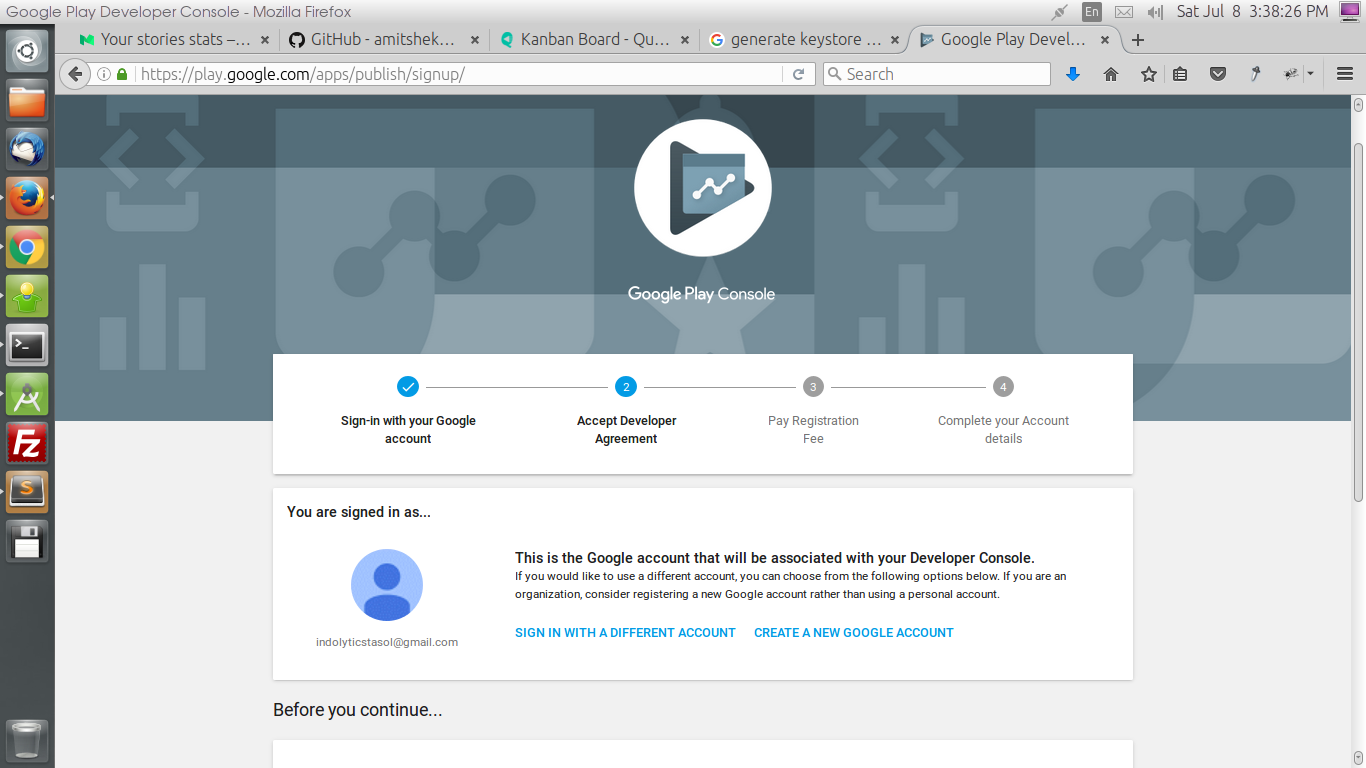Open the Trash in the dock
Screen dimensions: 1366x768
pos(27,741)
